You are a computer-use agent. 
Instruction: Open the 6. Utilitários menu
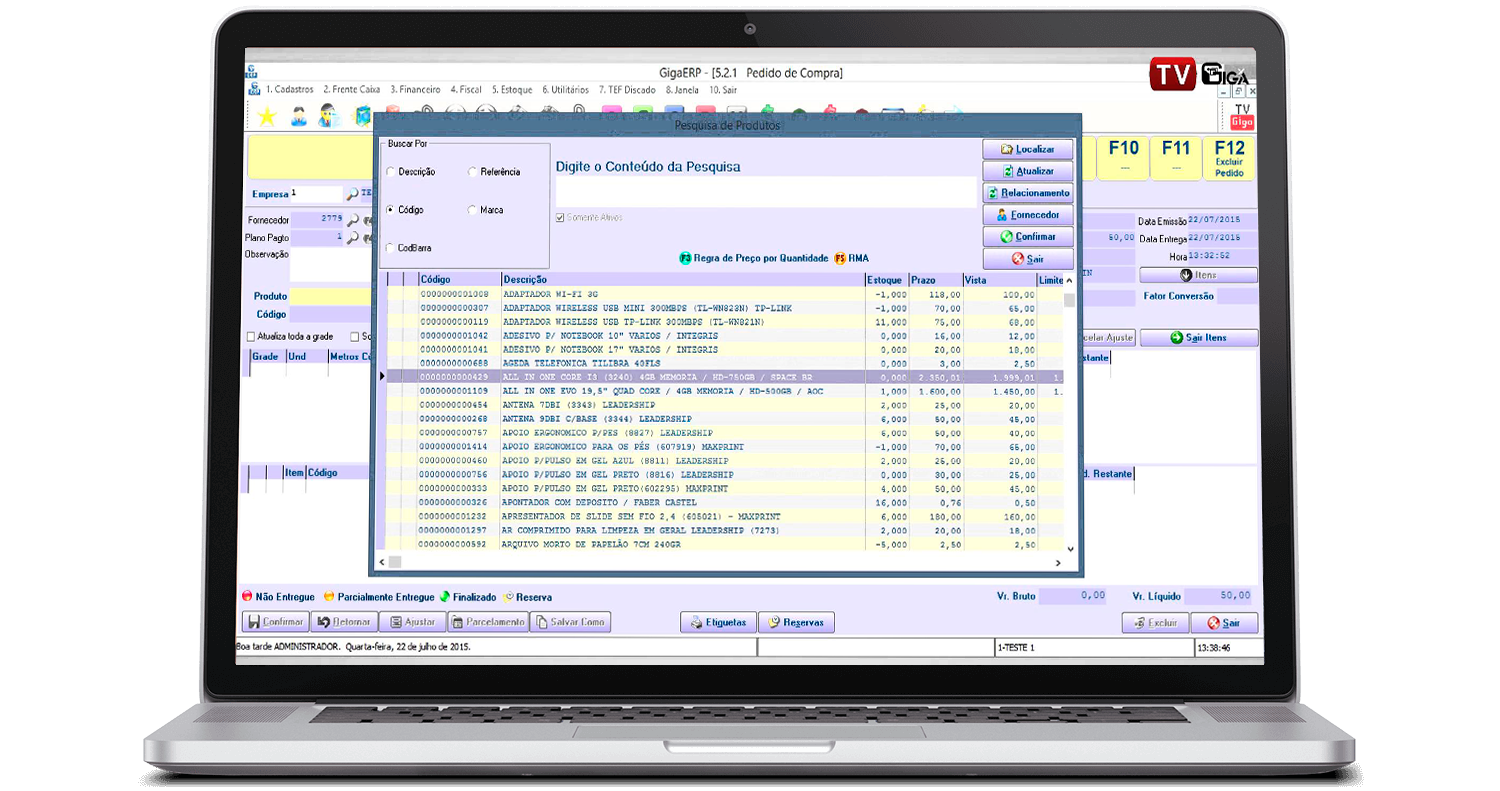point(566,89)
